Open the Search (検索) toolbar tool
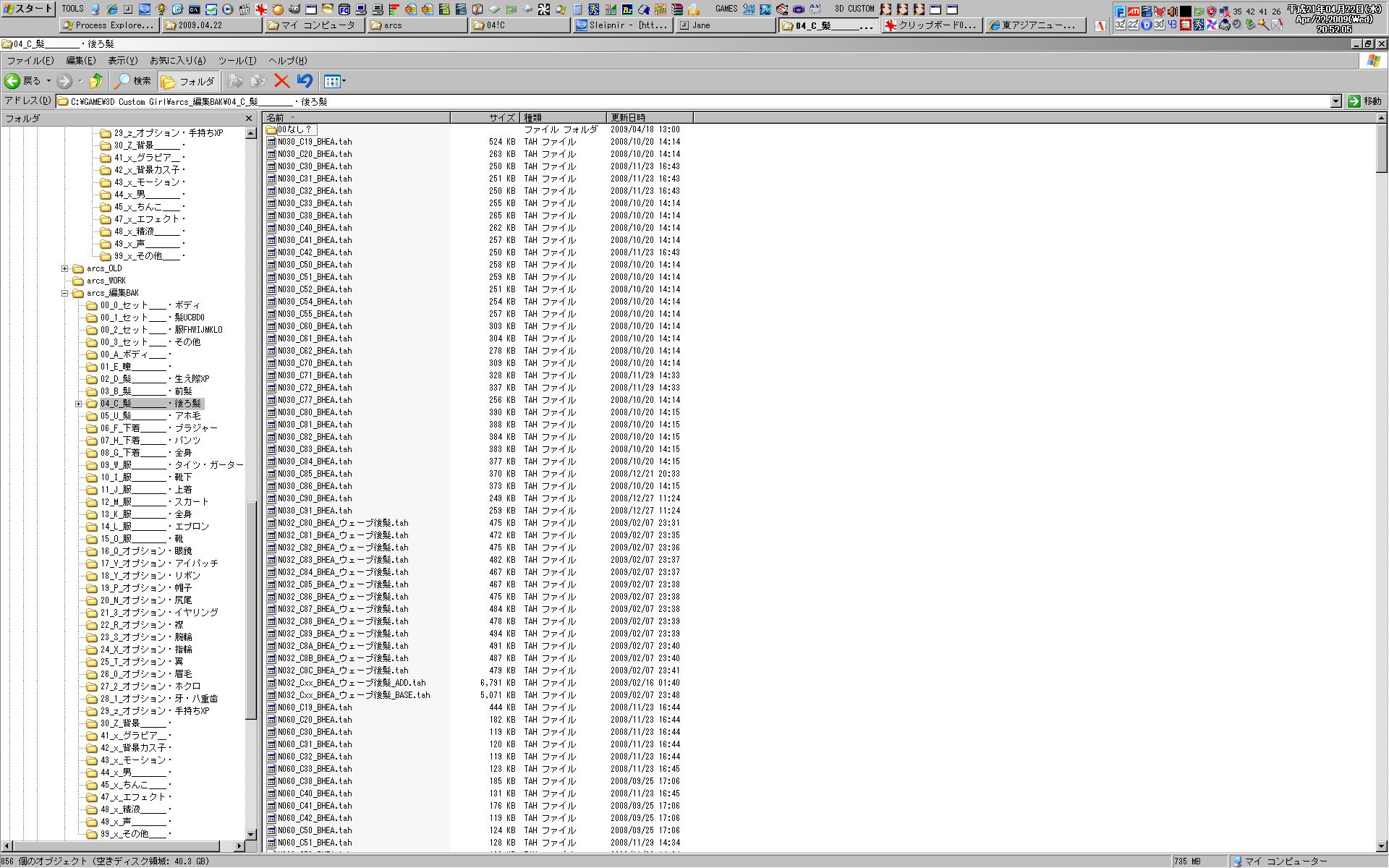1389x868 pixels. pyautogui.click(x=133, y=81)
